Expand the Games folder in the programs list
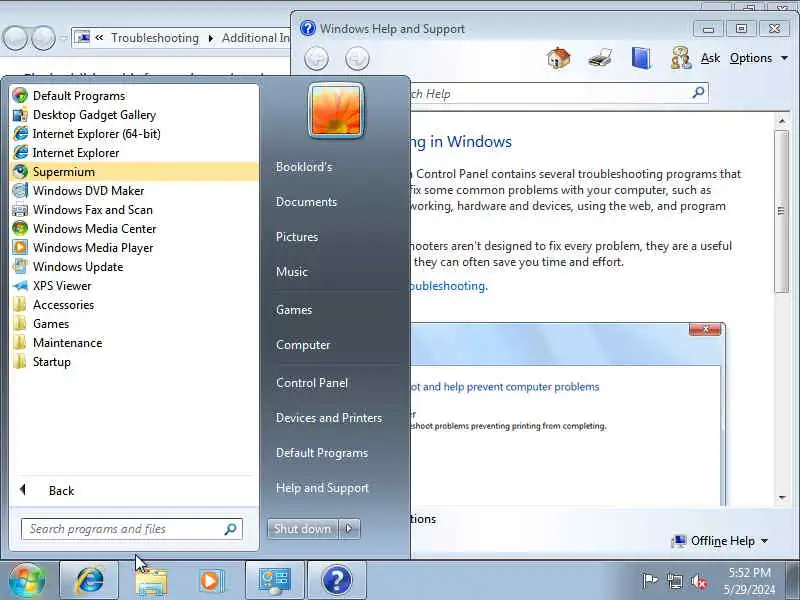The width and height of the screenshot is (800, 600). [134, 323]
